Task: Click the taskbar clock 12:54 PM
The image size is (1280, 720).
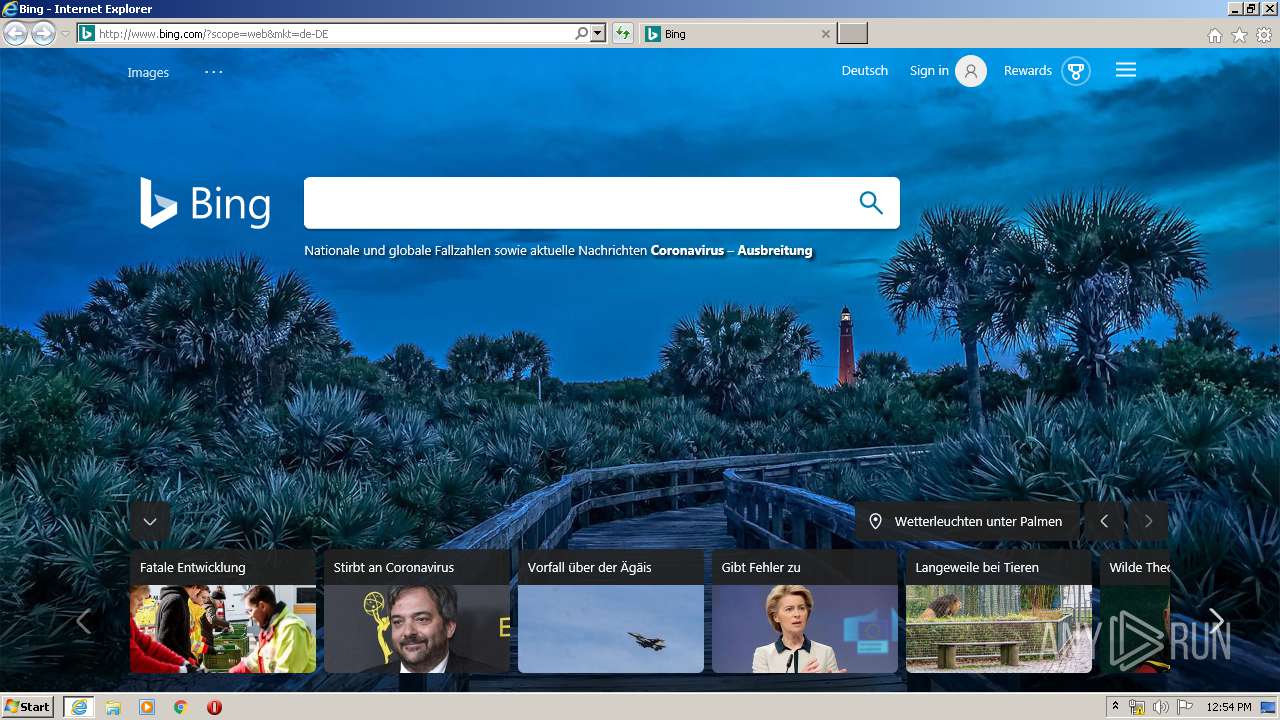Action: click(1229, 707)
